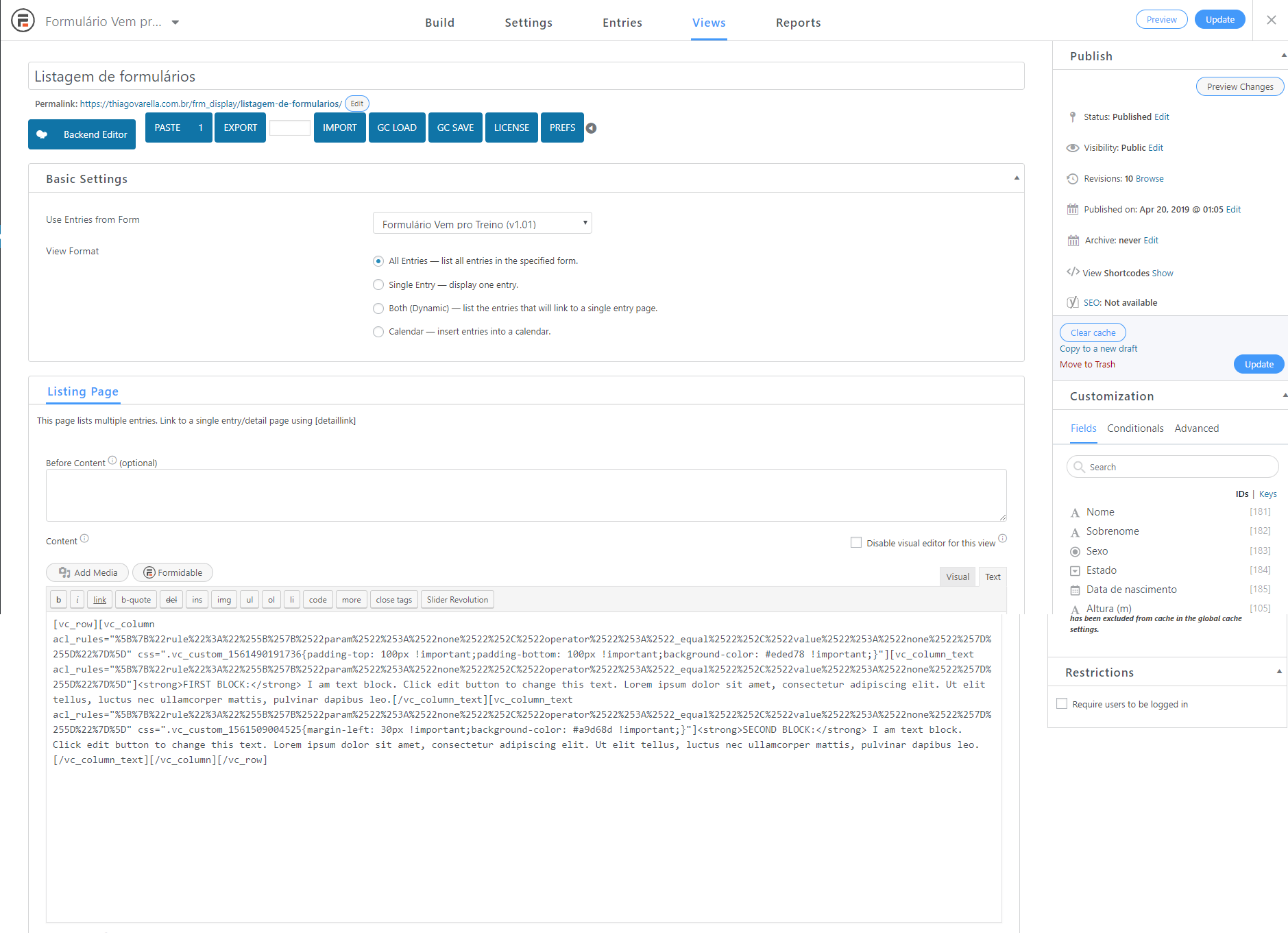The width and height of the screenshot is (1288, 933).
Task: Click the Before Content info icon
Action: (112, 461)
